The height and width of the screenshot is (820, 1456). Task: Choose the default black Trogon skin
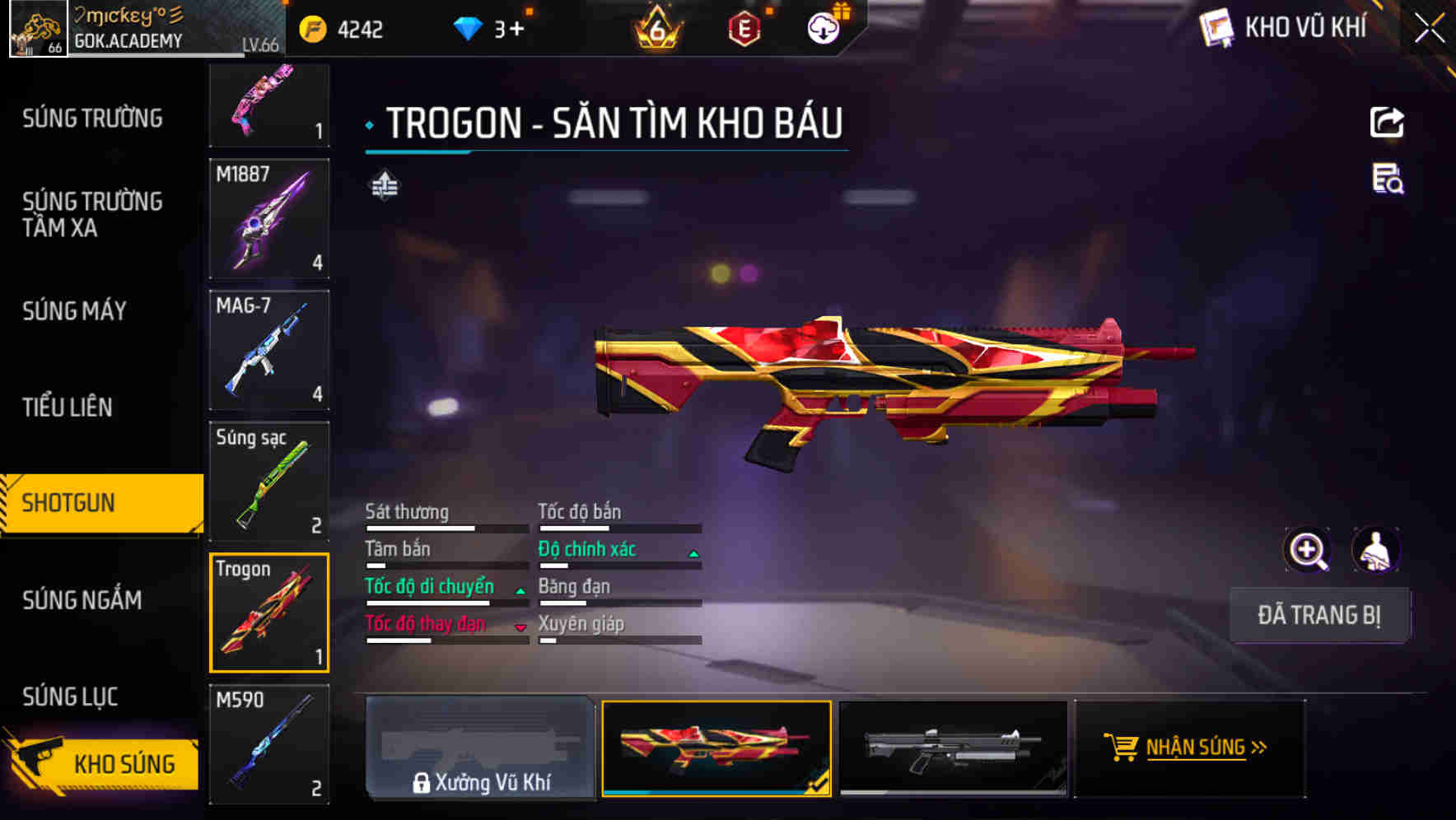click(952, 748)
